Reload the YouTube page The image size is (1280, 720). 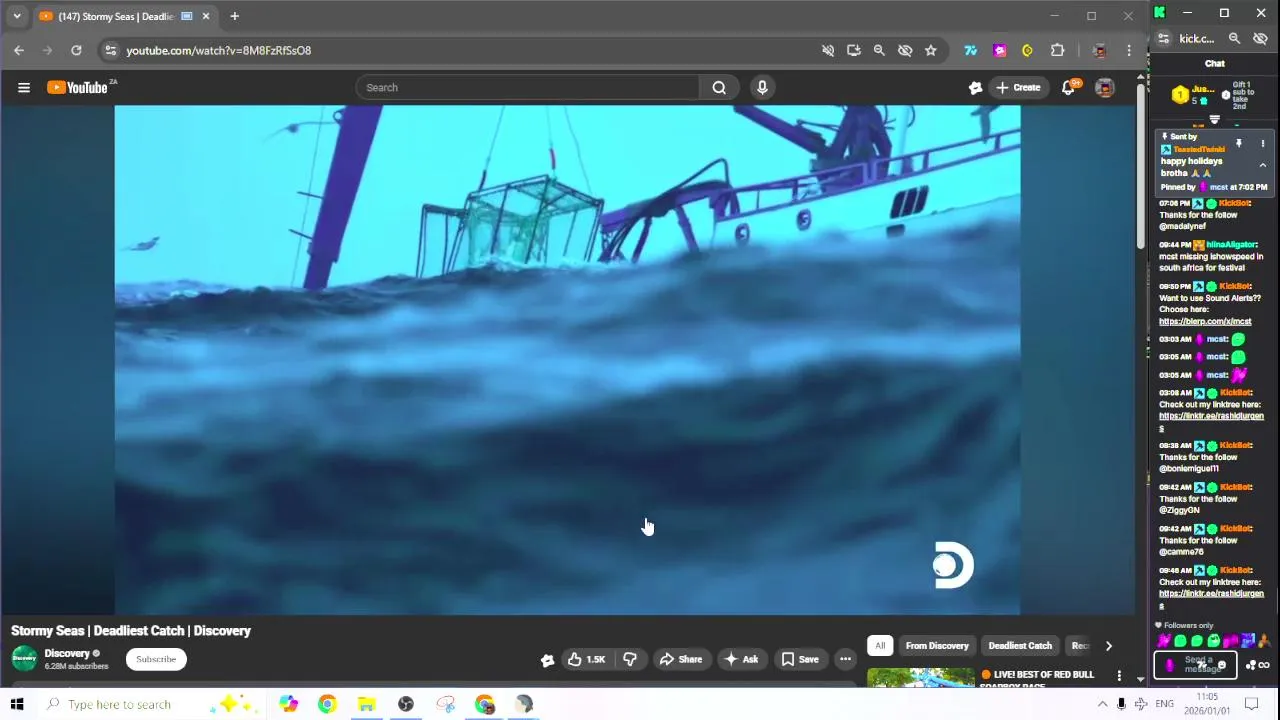[x=76, y=50]
